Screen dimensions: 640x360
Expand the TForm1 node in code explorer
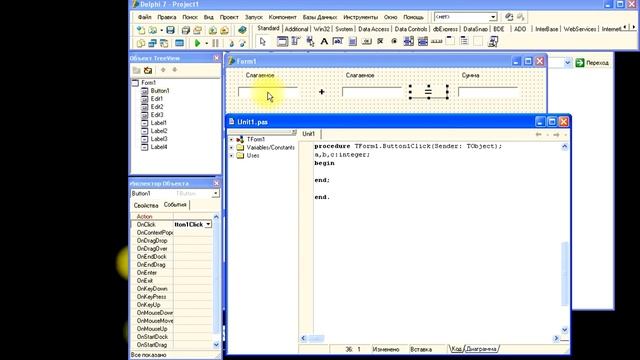pyautogui.click(x=231, y=140)
